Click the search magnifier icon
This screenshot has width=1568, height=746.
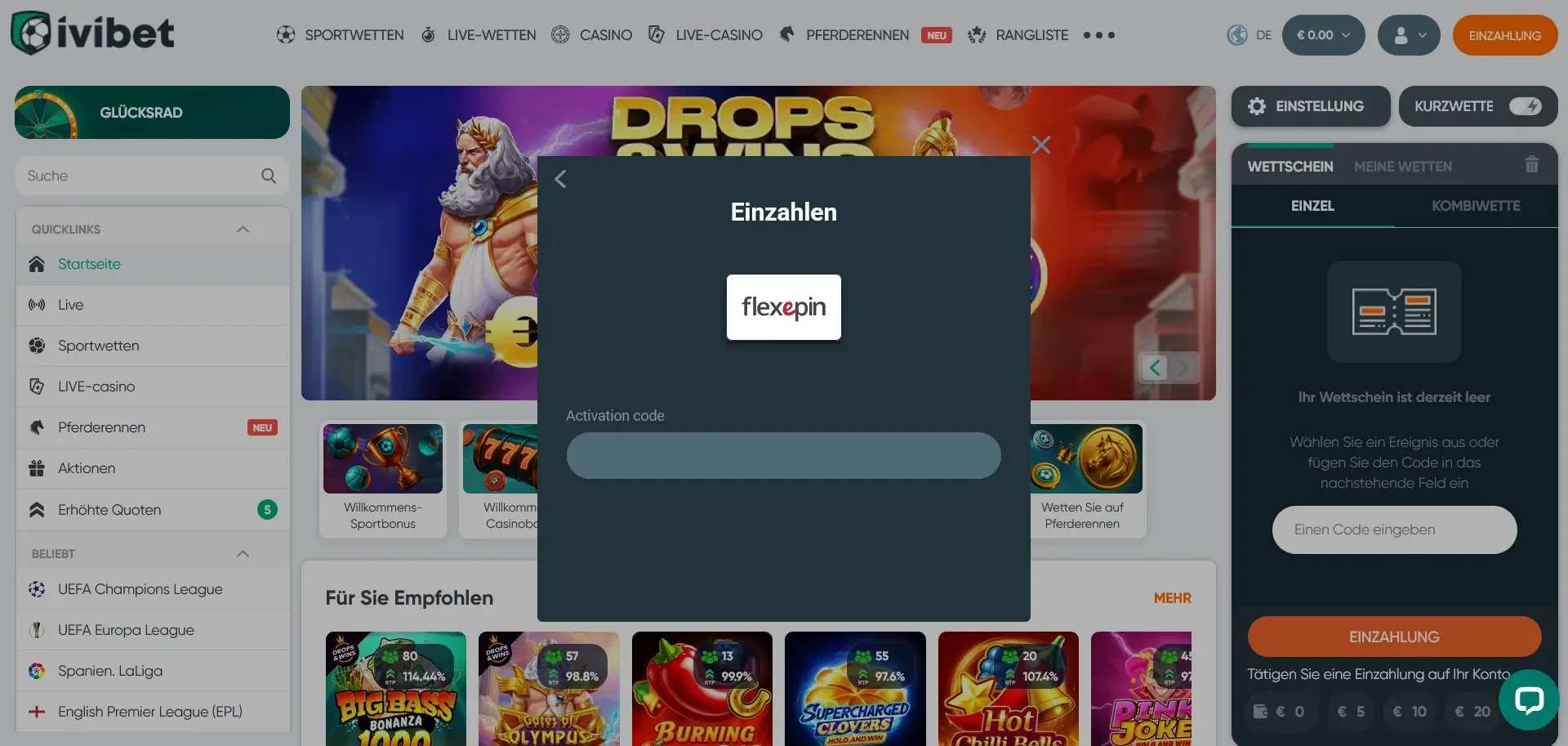click(x=269, y=176)
